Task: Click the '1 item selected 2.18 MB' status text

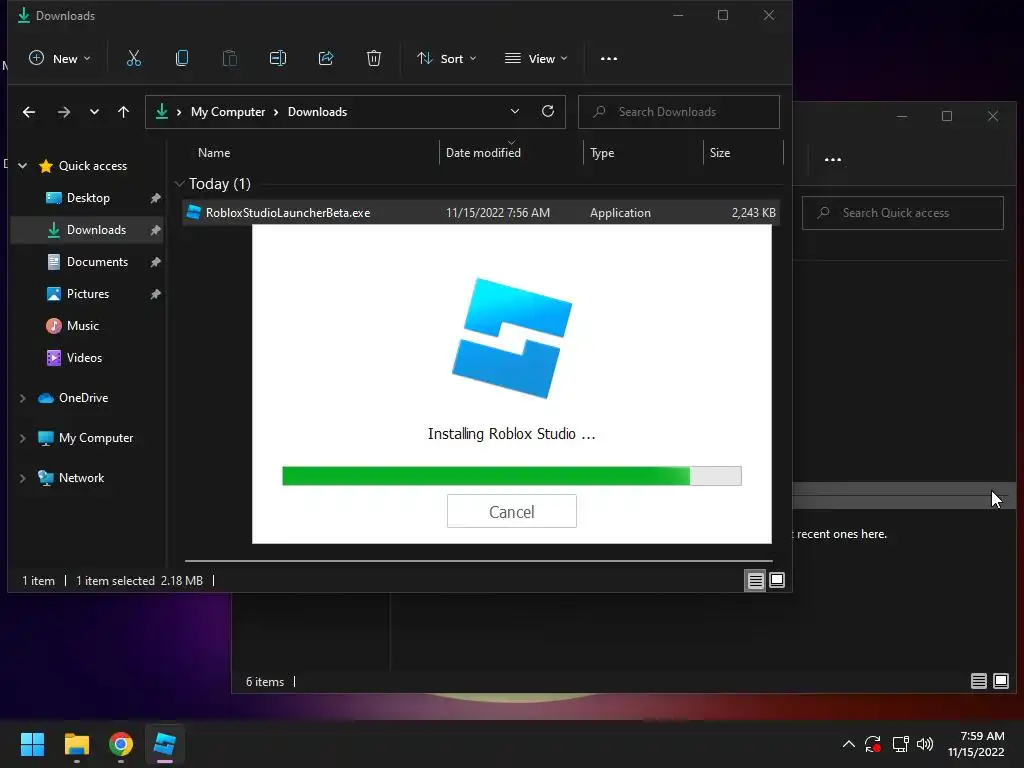Action: point(139,581)
